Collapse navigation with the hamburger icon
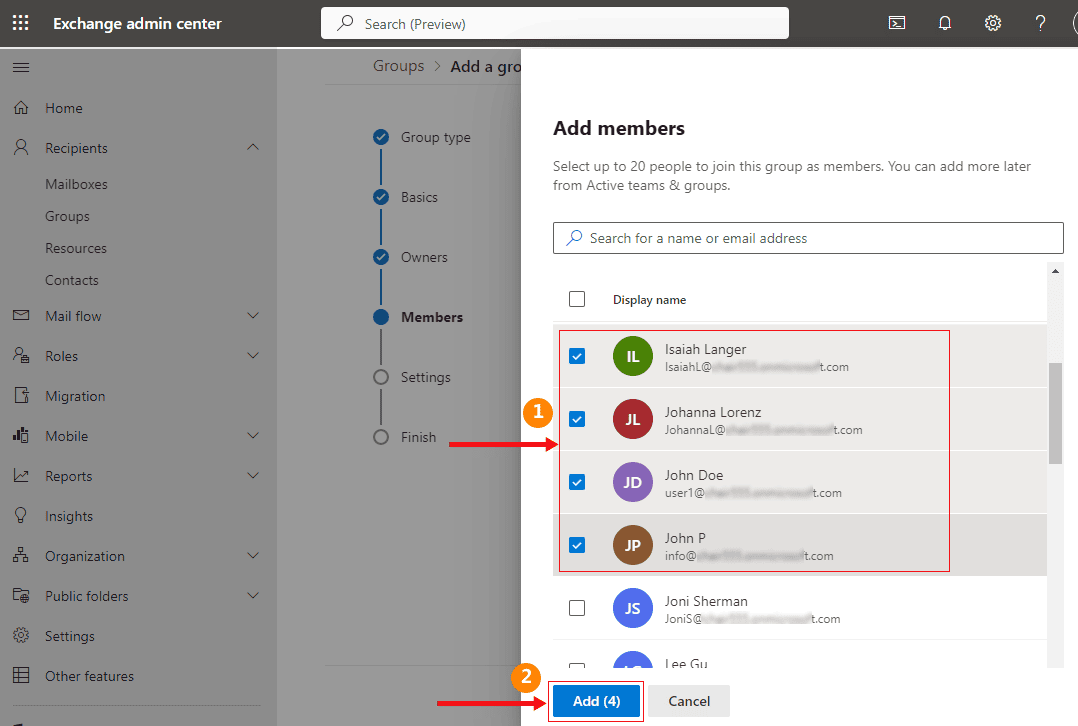 click(x=21, y=68)
